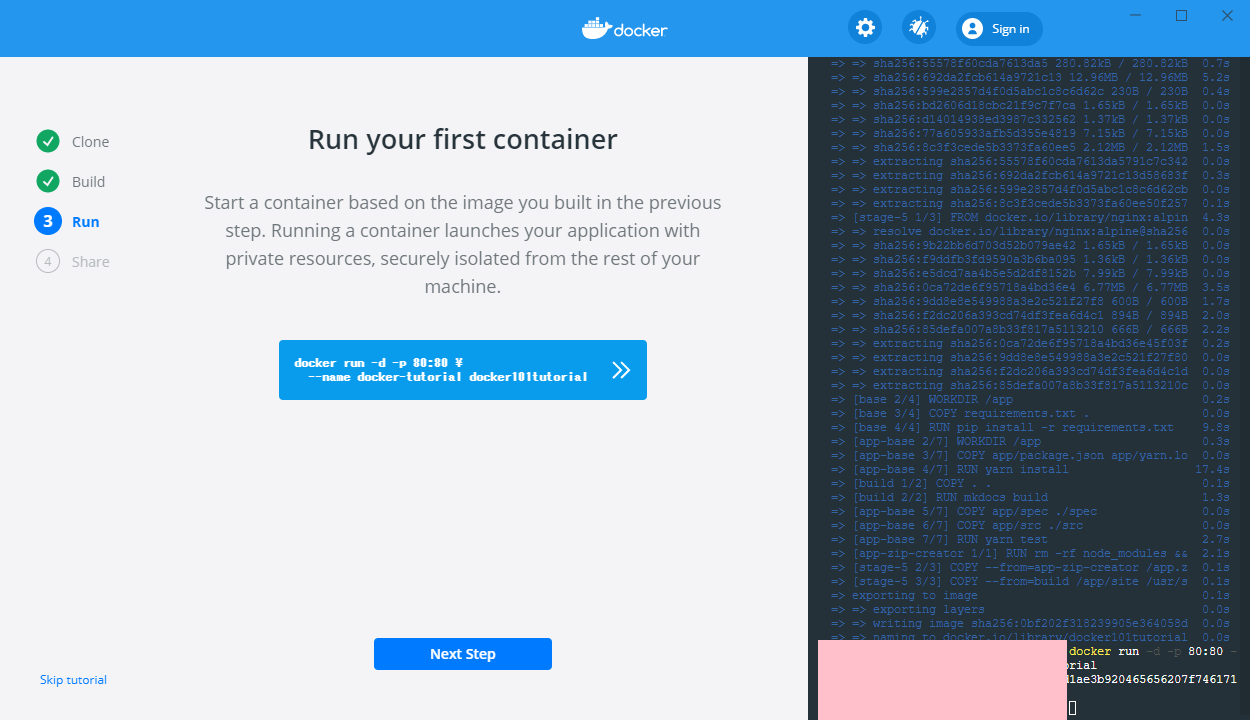This screenshot has height=720, width=1250.
Task: Select the Clone step checkmark
Action: 48,141
